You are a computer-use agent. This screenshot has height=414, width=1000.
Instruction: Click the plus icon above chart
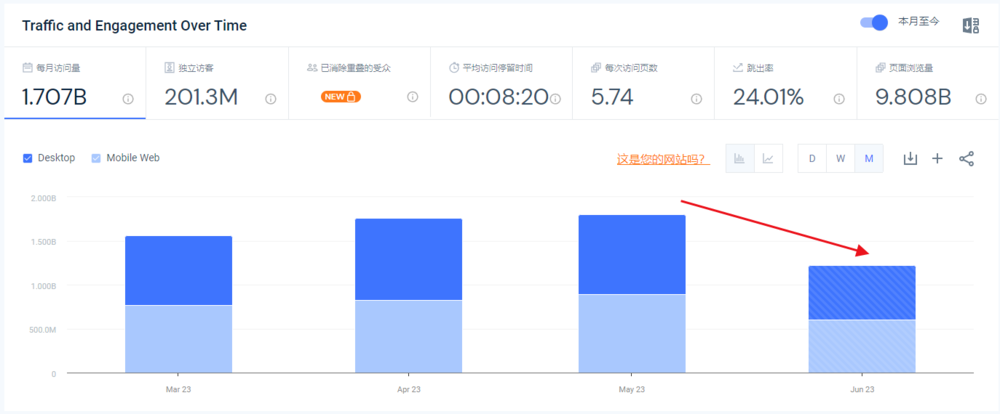(937, 158)
